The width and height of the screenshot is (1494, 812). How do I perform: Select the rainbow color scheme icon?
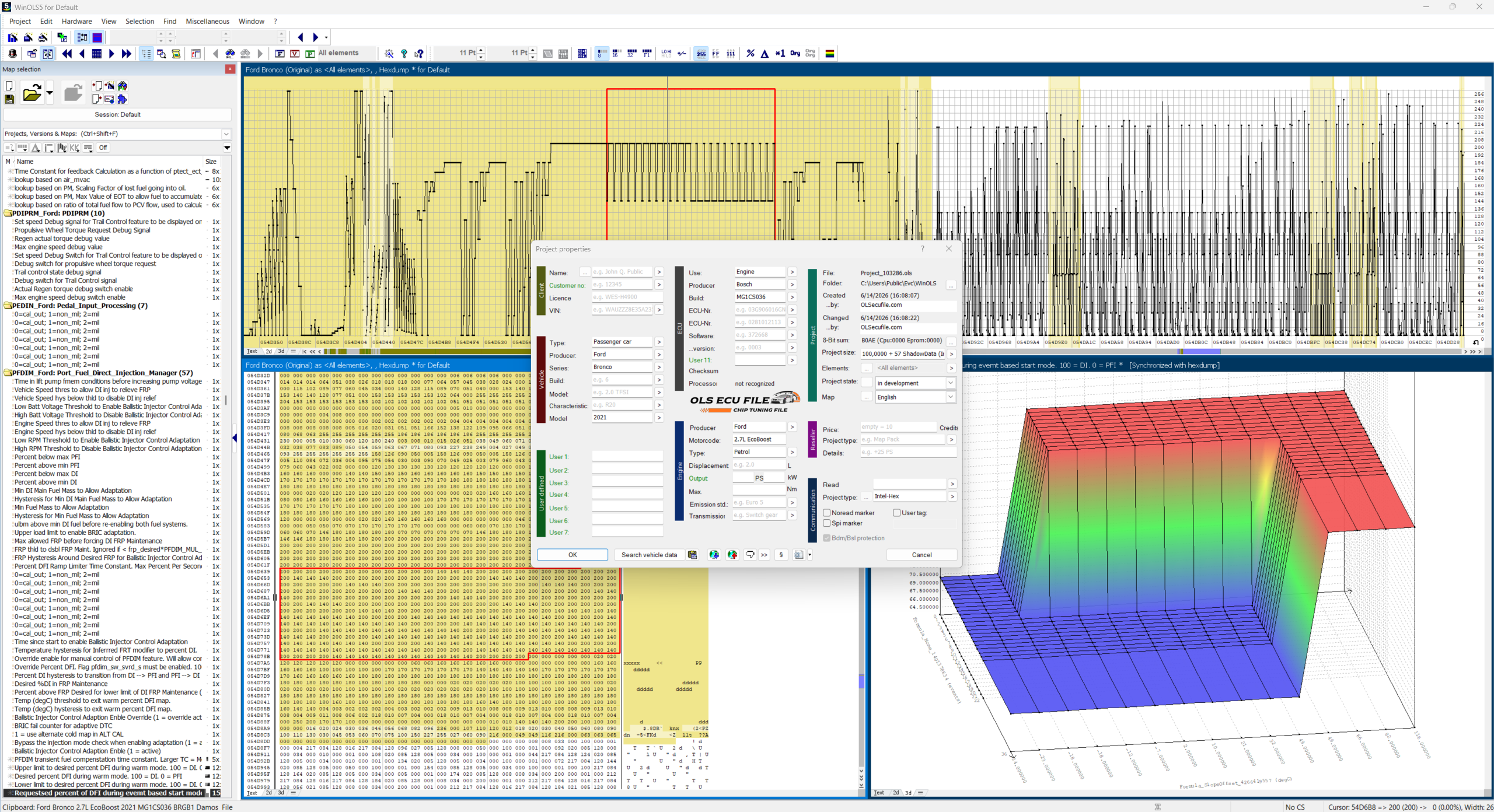[x=829, y=54]
